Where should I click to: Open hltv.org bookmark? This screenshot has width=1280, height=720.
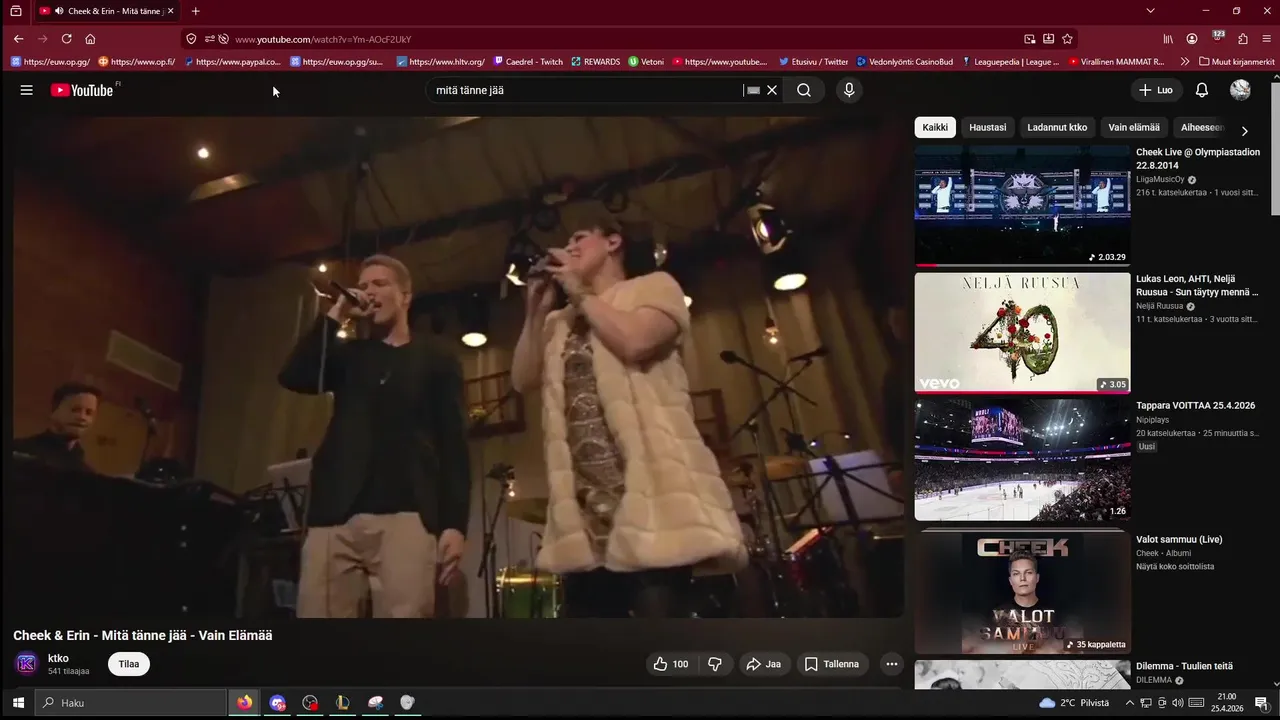click(440, 61)
